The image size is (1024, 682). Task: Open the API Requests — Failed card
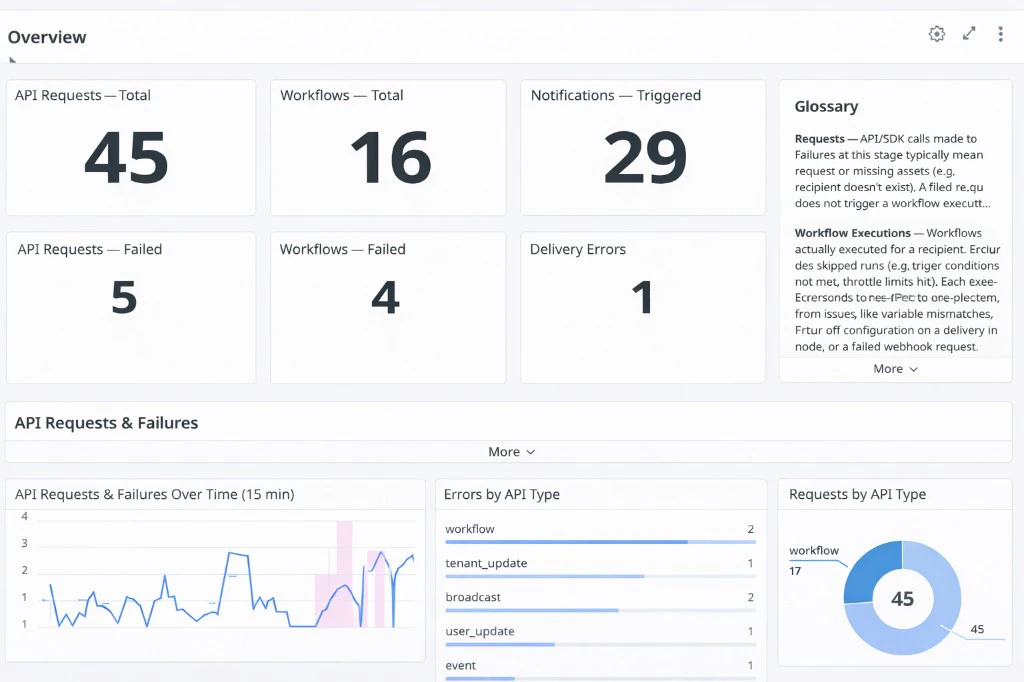[x=131, y=308]
